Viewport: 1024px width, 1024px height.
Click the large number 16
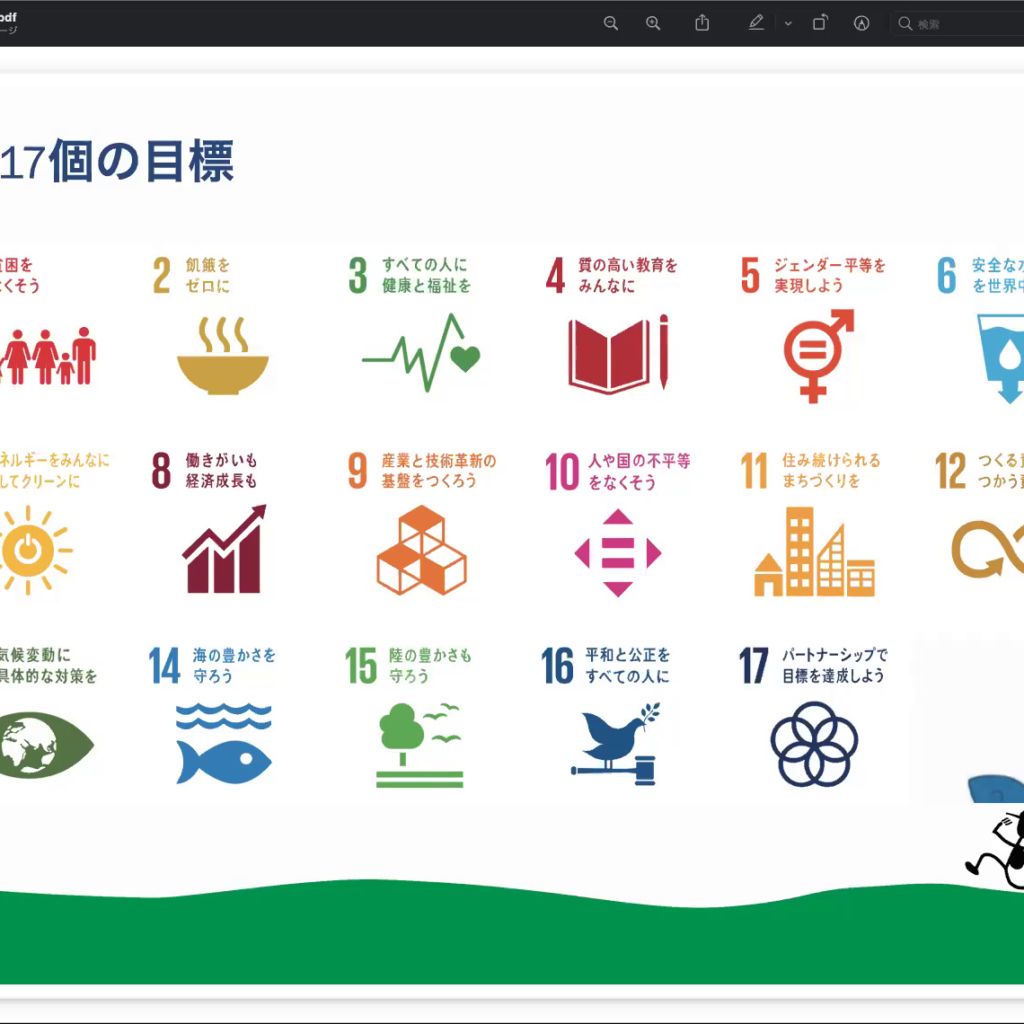tap(558, 665)
